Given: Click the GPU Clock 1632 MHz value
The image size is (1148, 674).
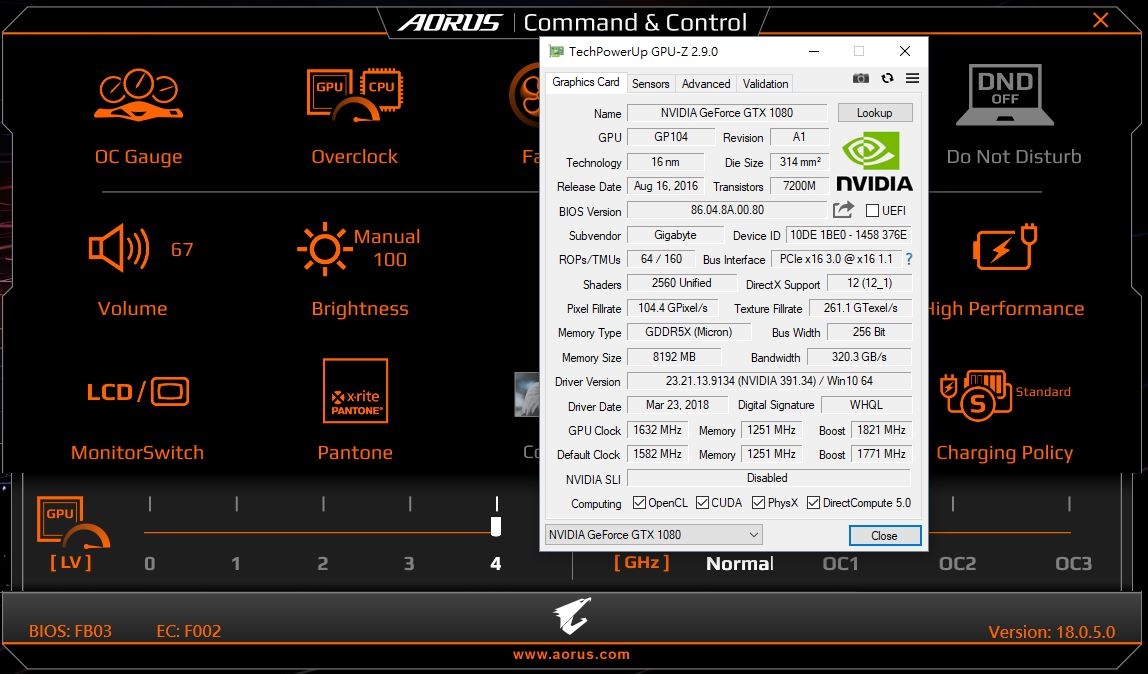Looking at the screenshot, I should (x=657, y=430).
